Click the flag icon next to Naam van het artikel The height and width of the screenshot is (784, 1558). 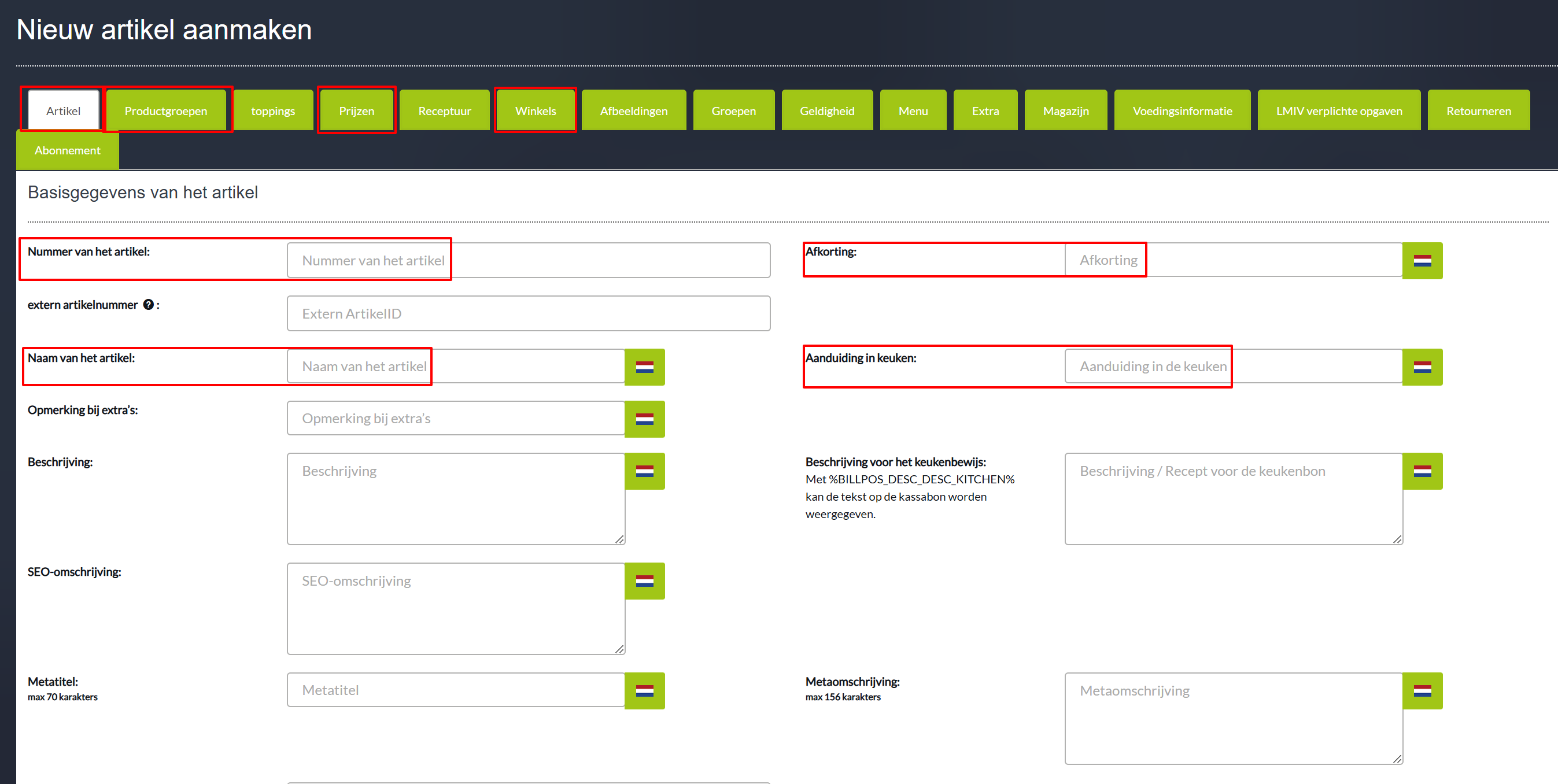coord(644,367)
